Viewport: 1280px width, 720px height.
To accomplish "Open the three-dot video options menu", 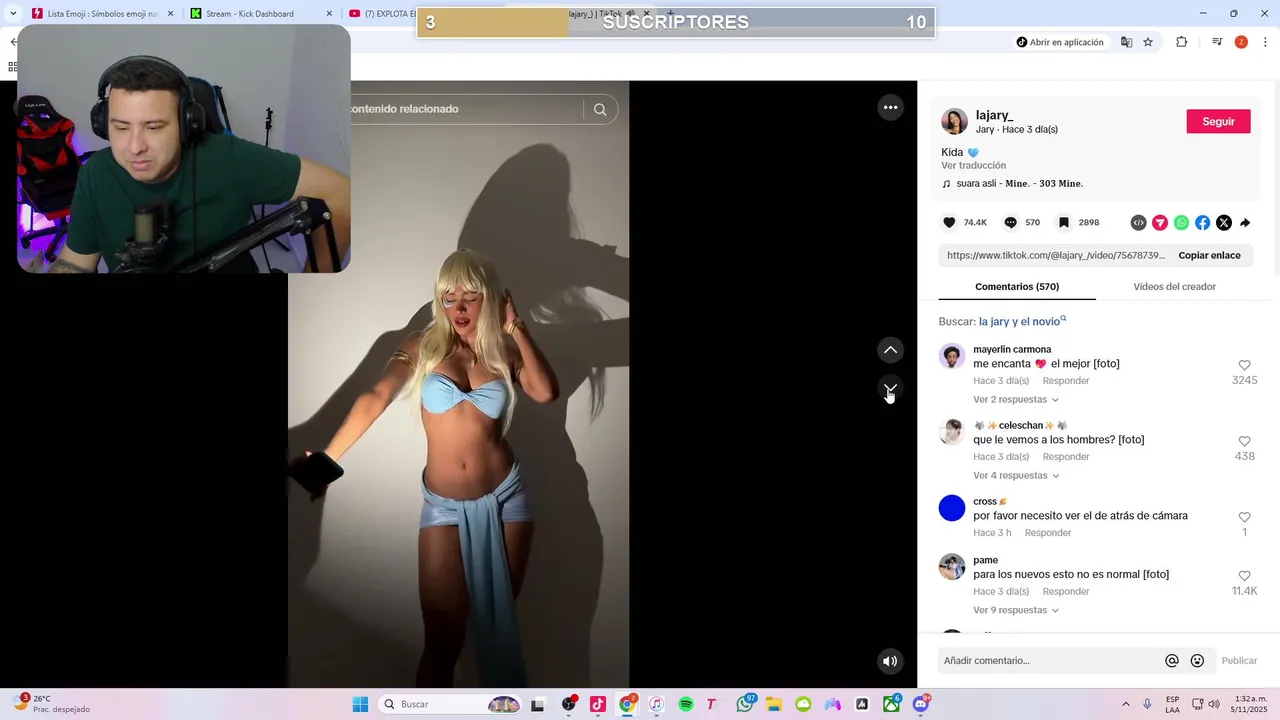I will (x=890, y=107).
